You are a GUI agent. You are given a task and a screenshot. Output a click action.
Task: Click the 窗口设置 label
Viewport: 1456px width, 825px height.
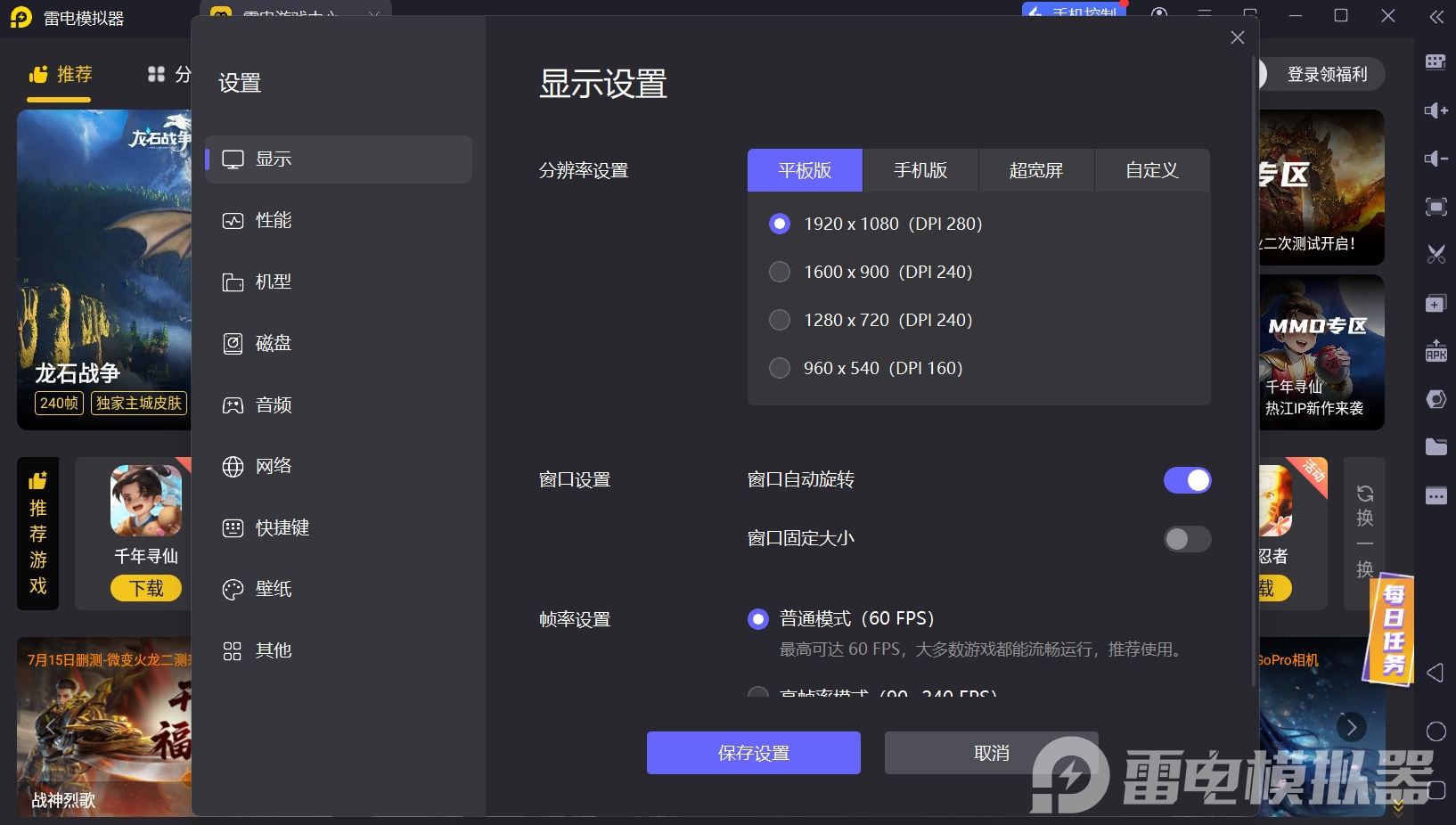pyautogui.click(x=575, y=479)
